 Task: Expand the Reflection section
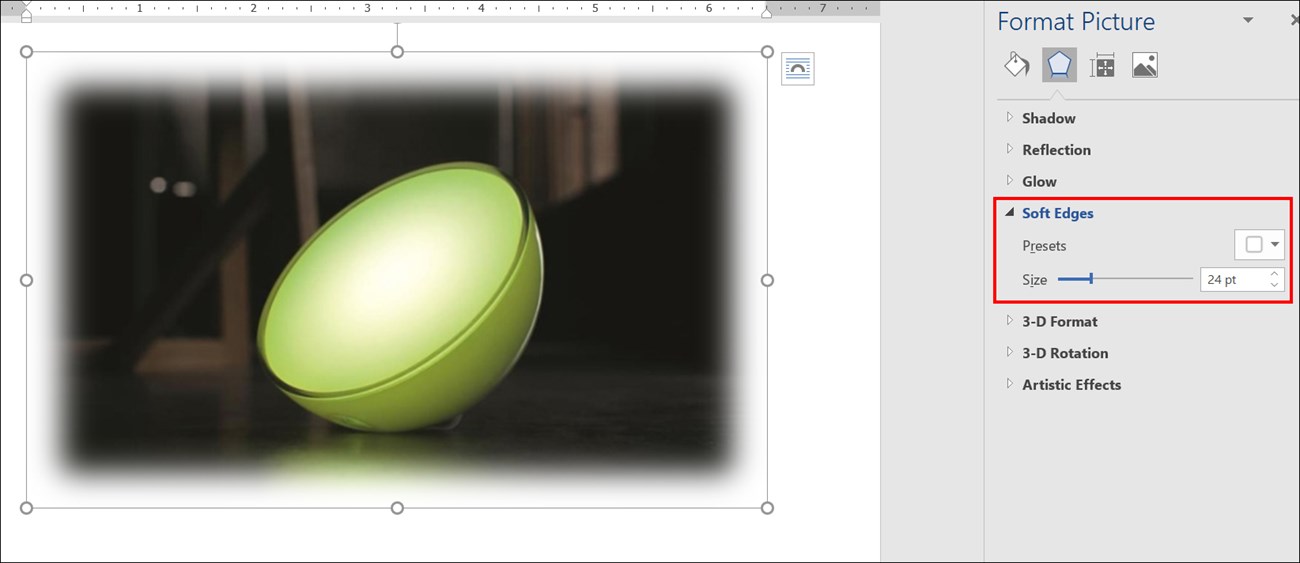(1056, 150)
